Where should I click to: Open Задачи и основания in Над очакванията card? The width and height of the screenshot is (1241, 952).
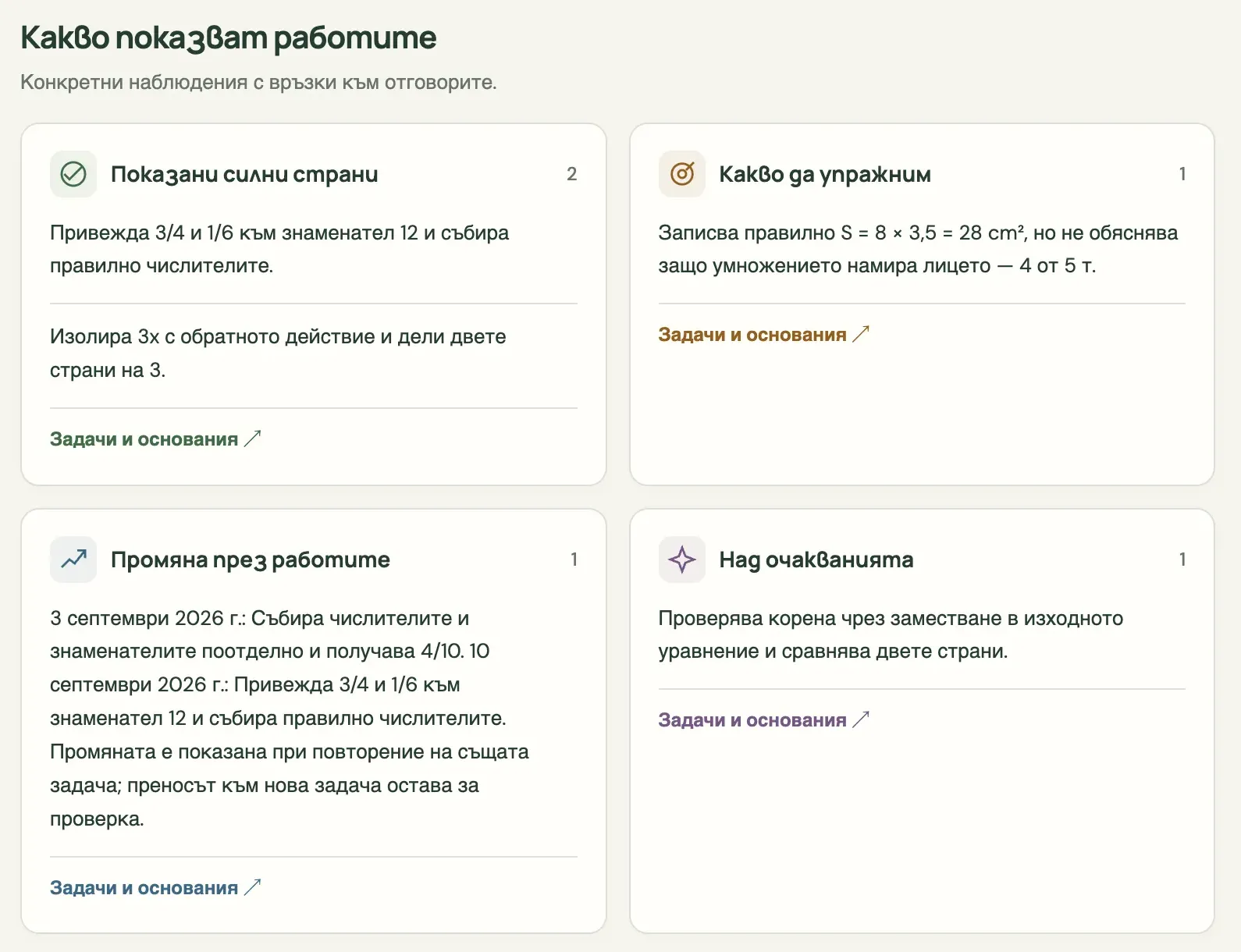(764, 720)
